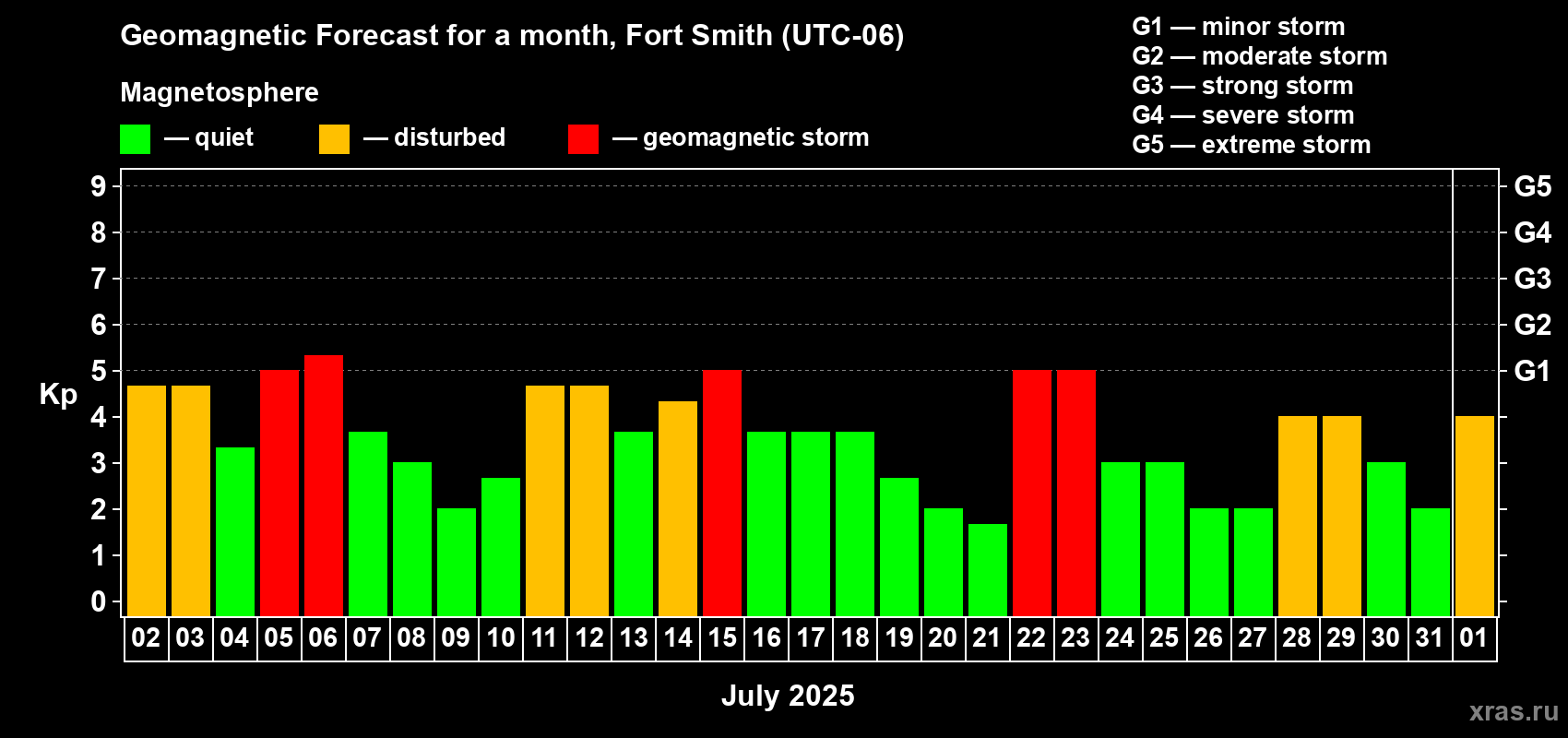Click the orange bar for day 29
The width and height of the screenshot is (1568, 738).
coord(1342,517)
